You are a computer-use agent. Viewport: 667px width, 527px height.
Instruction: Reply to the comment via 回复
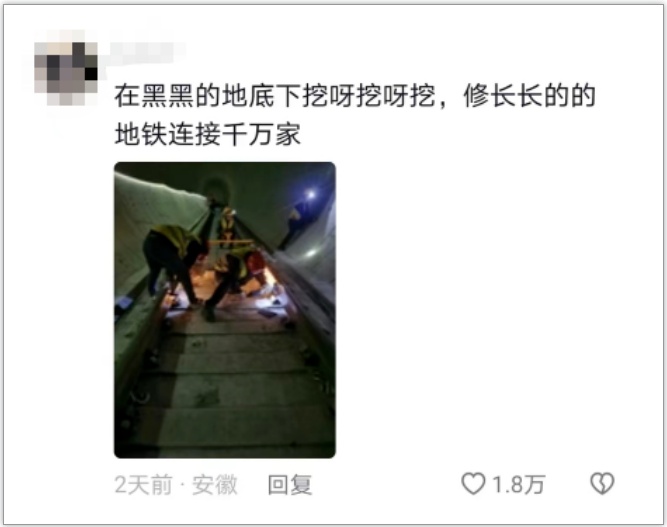click(x=290, y=484)
